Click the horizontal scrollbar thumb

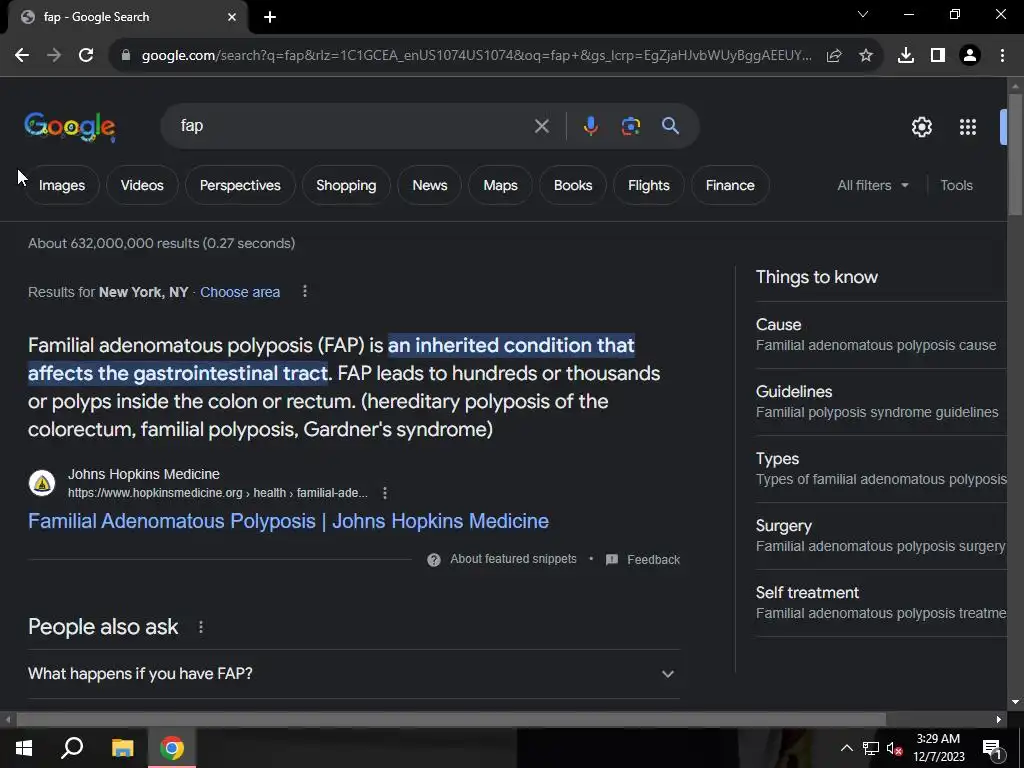click(x=451, y=720)
